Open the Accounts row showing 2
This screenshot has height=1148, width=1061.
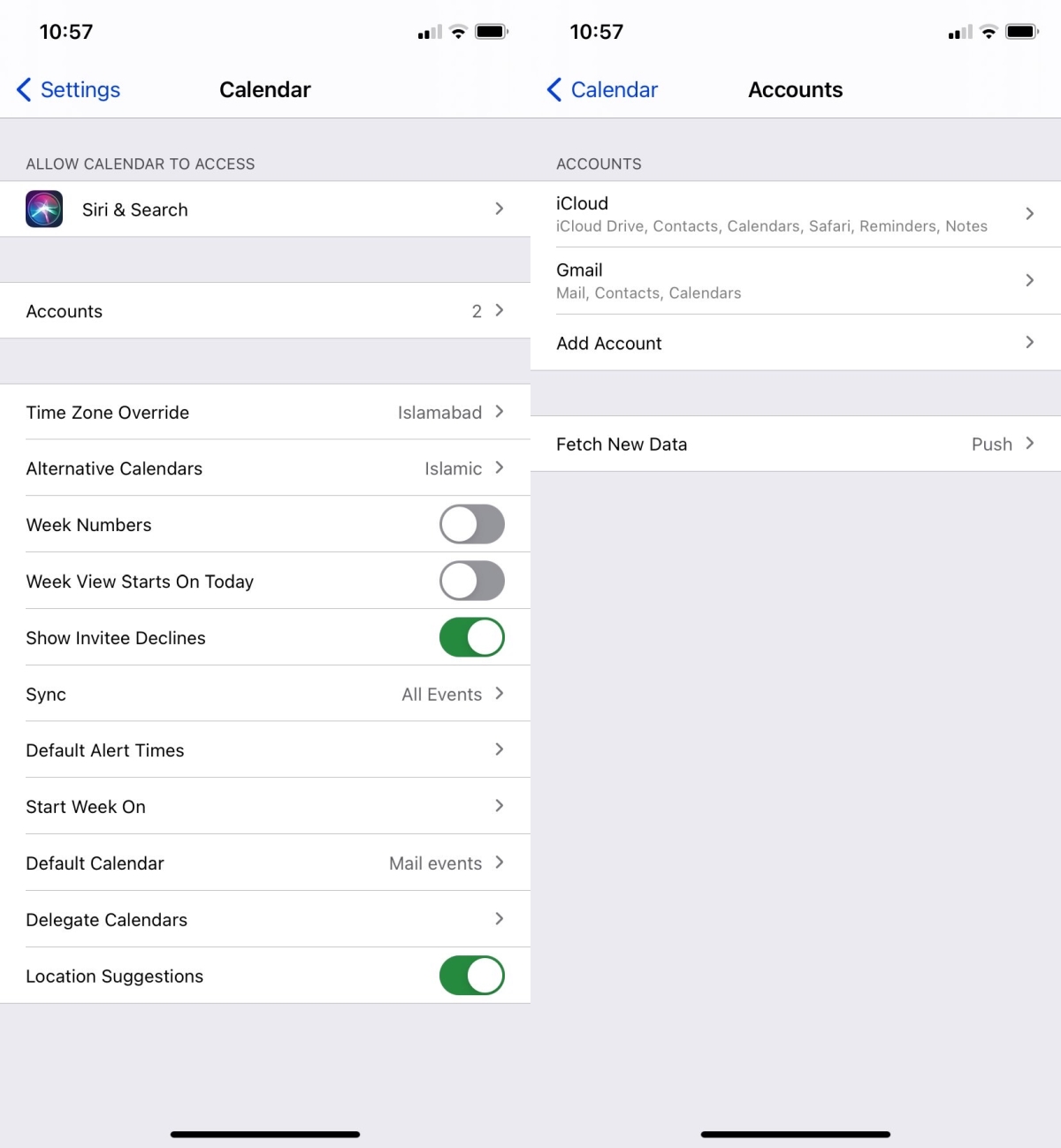(x=265, y=310)
